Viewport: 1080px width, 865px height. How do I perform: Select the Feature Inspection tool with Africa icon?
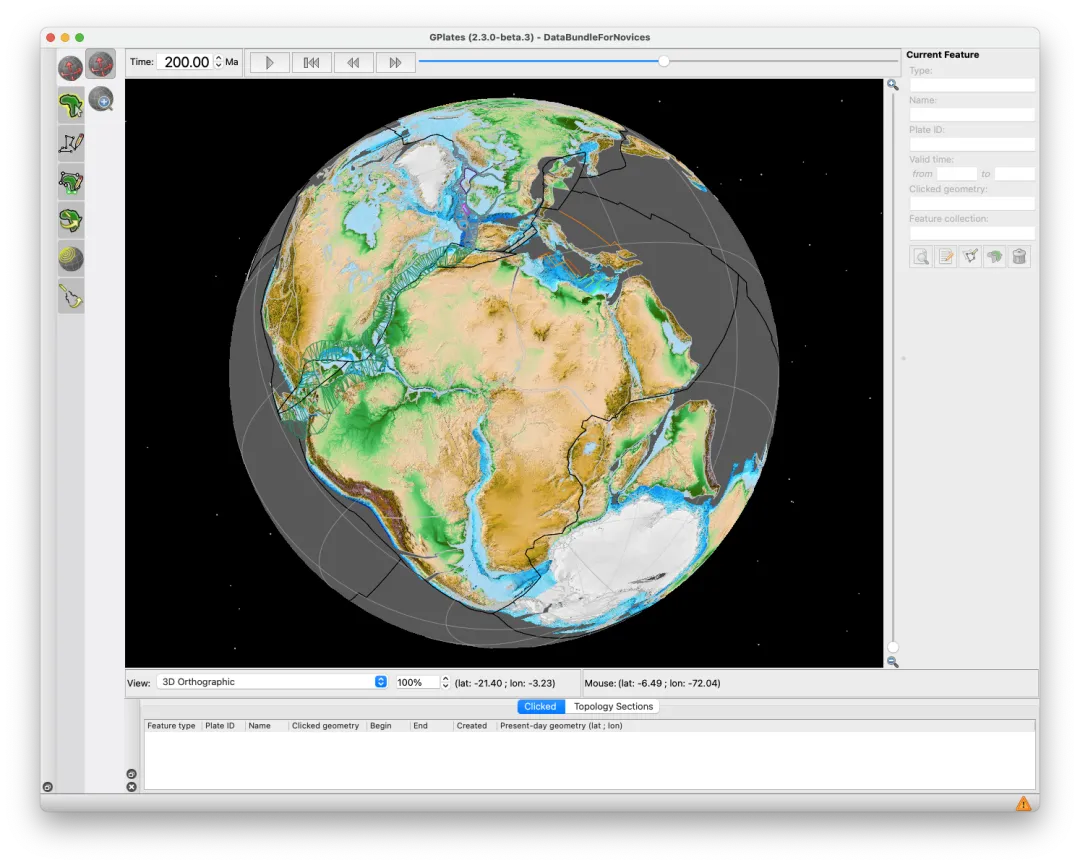pos(71,104)
